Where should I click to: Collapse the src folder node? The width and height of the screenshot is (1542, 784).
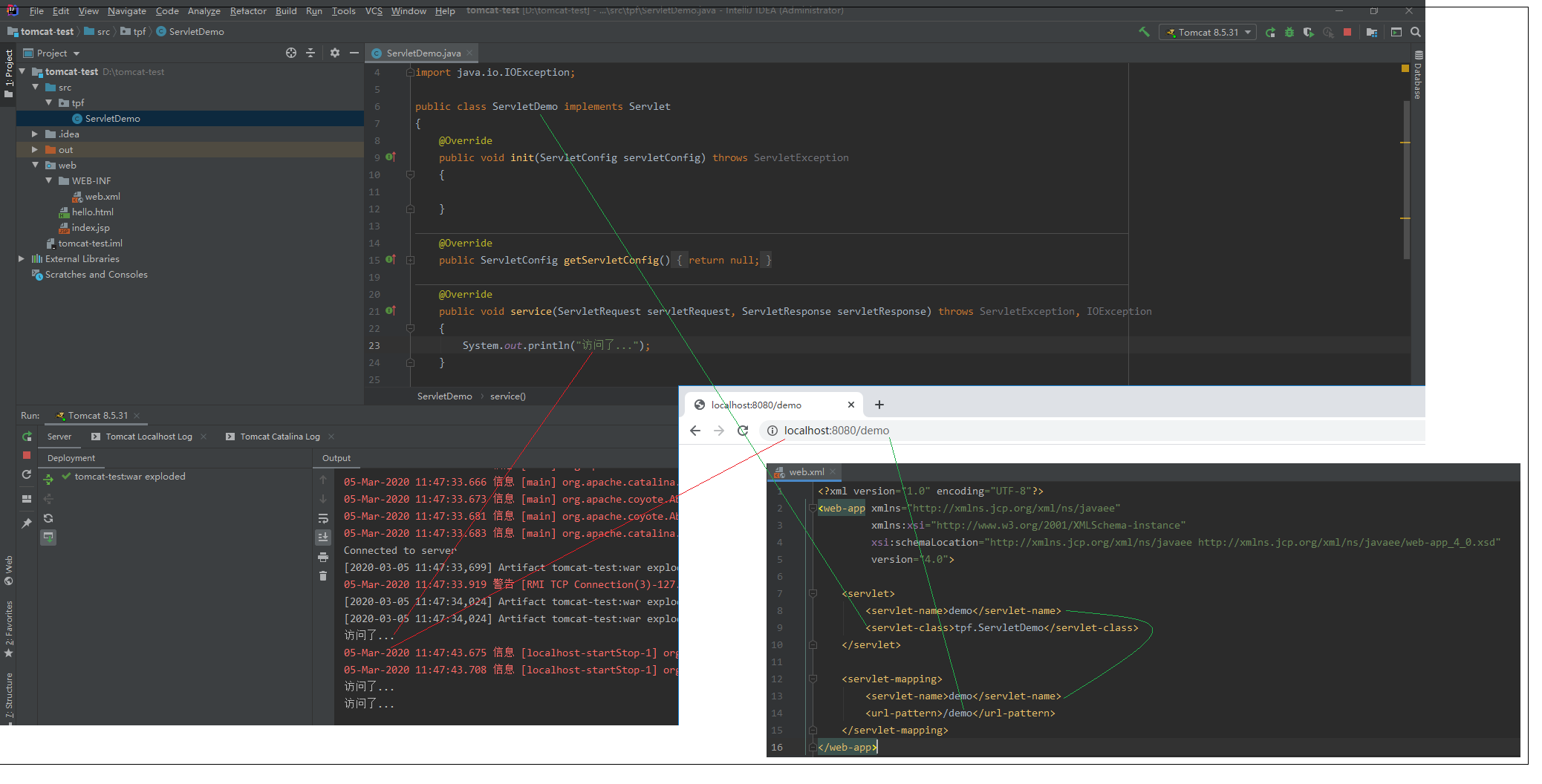pos(36,87)
